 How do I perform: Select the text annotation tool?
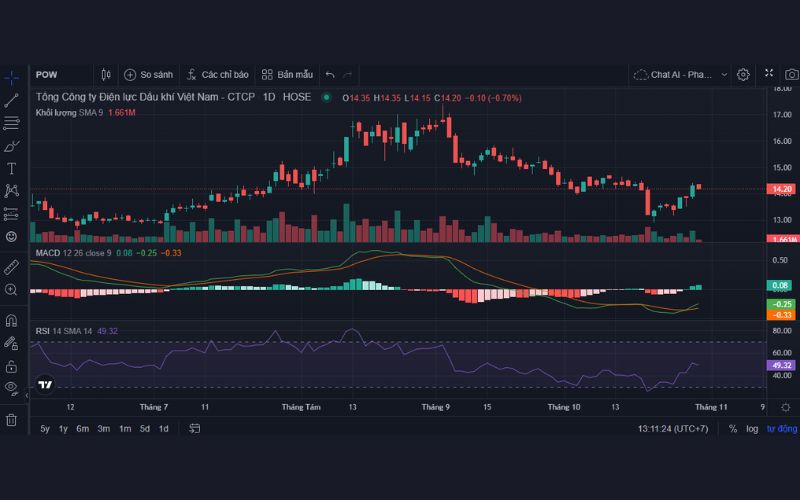12,168
